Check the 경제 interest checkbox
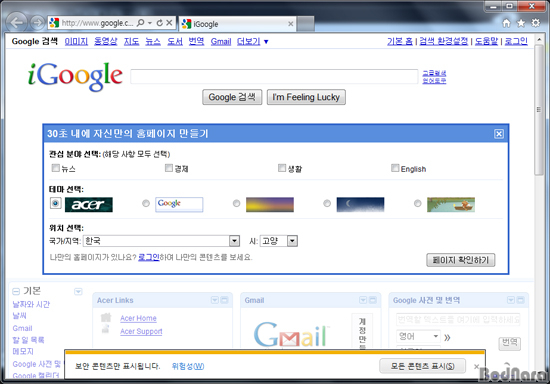 (x=169, y=168)
